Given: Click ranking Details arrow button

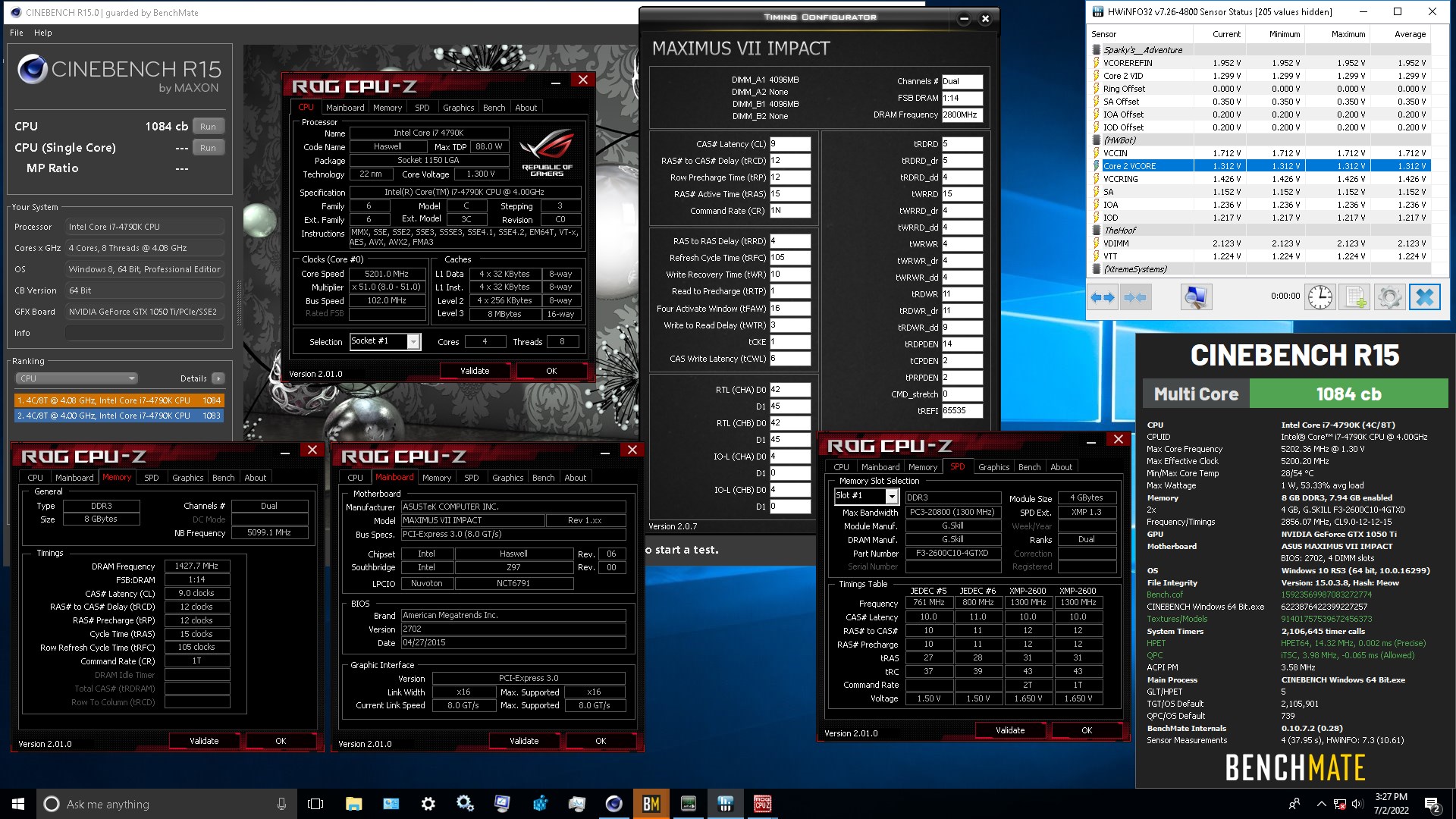Looking at the screenshot, I should 218,378.
